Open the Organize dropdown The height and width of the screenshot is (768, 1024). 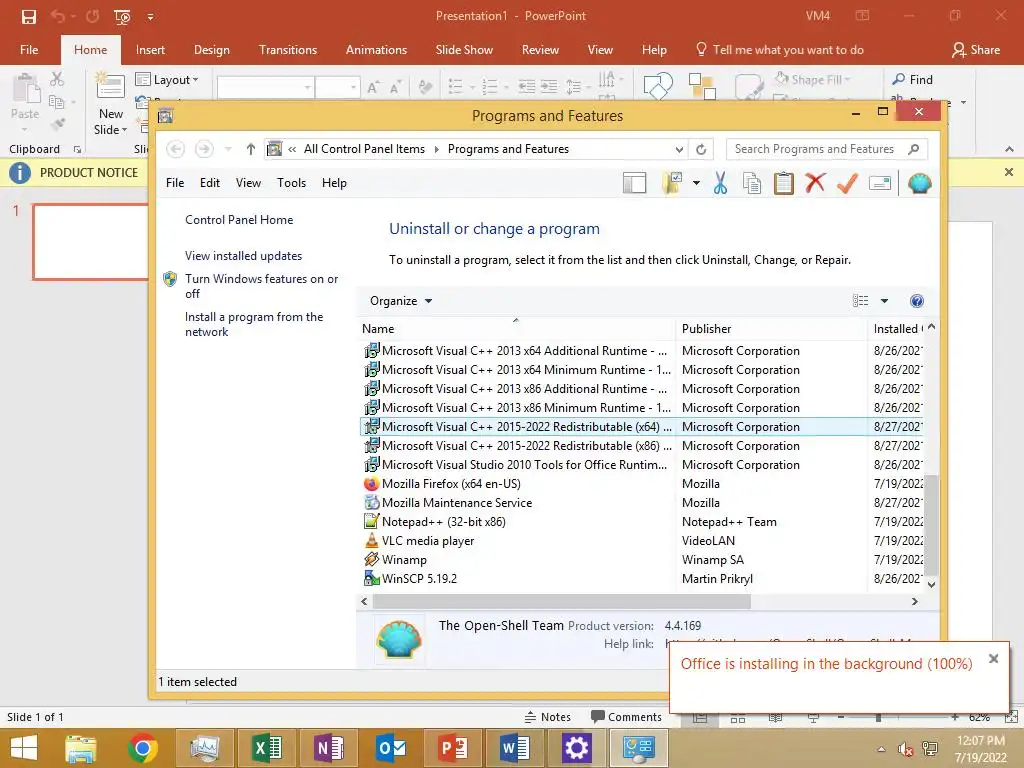401,301
